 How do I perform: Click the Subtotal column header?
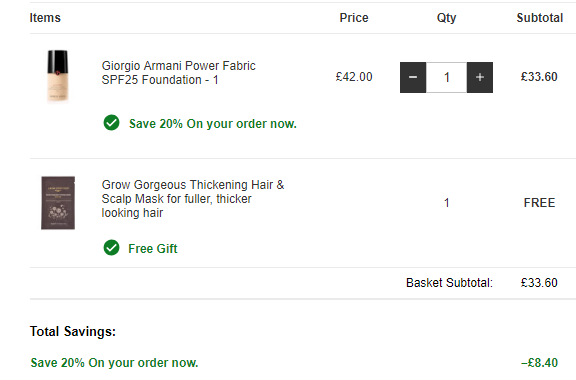pyautogui.click(x=540, y=18)
